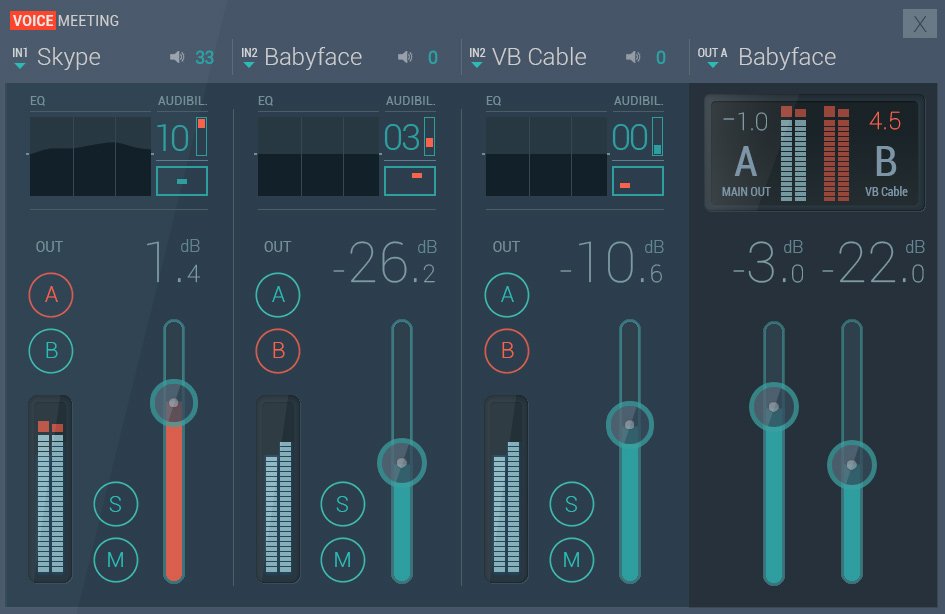Click the speaker icon next to Skype

point(180,57)
